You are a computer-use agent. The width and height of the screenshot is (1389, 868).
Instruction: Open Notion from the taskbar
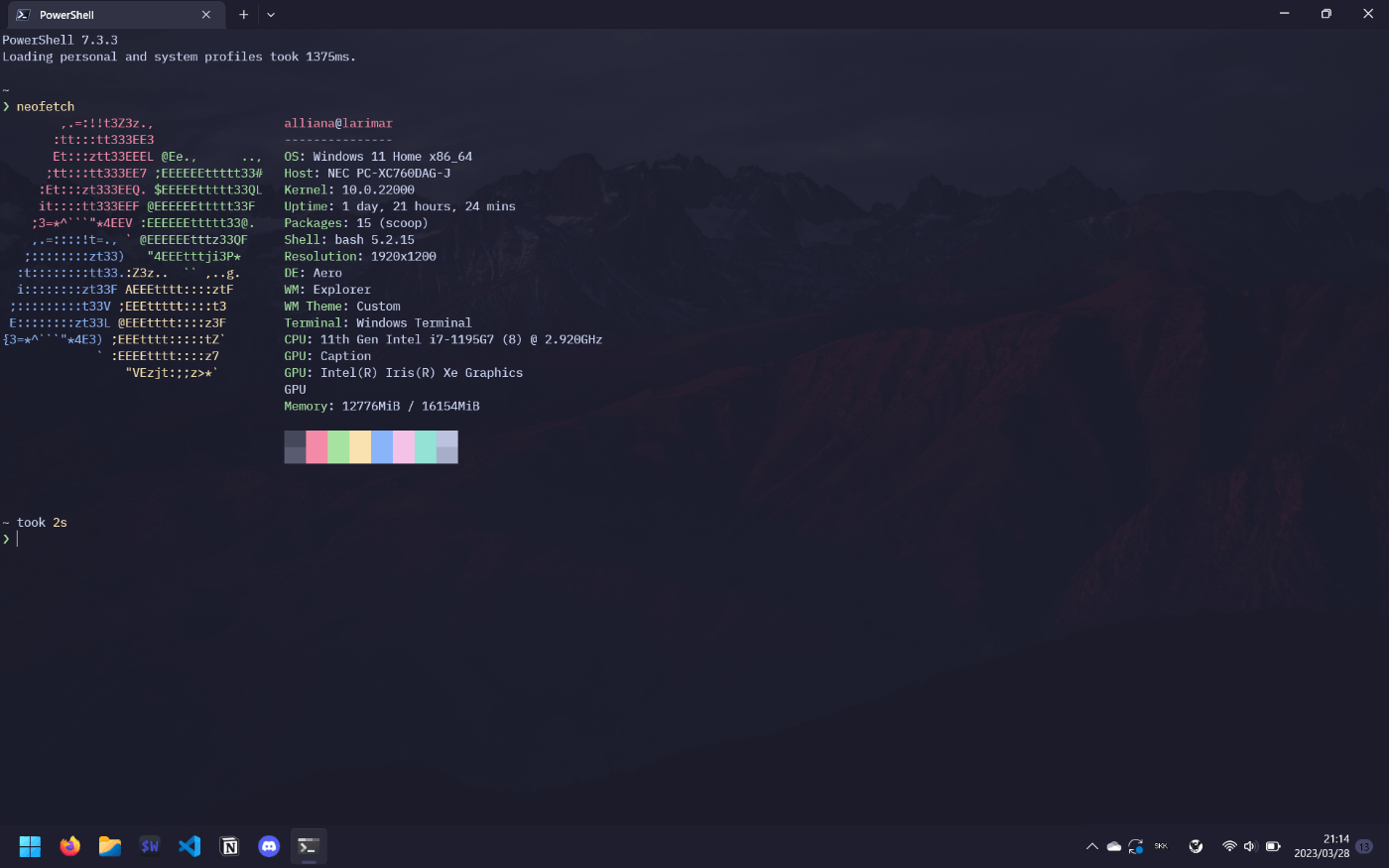click(x=229, y=846)
